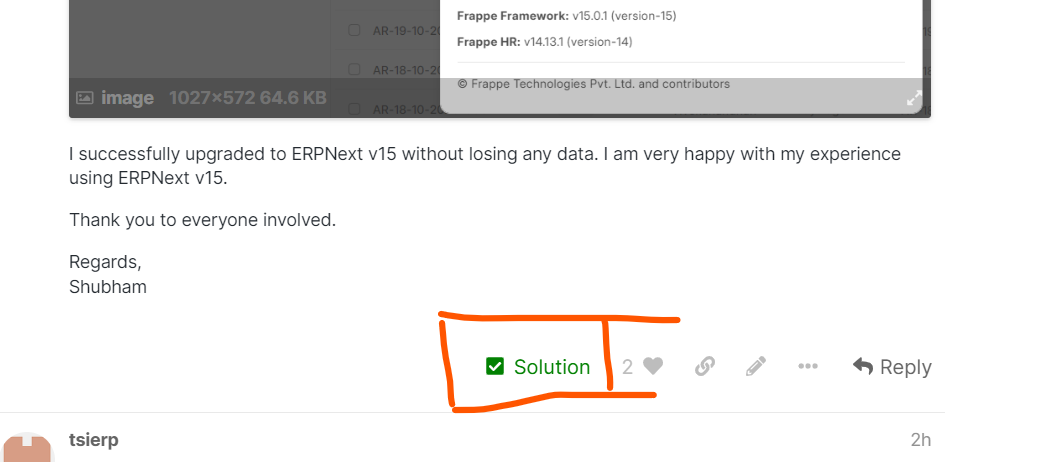Screen dimensions: 1062x462
Task: Toggle the green Solution checkbox
Action: 495,367
